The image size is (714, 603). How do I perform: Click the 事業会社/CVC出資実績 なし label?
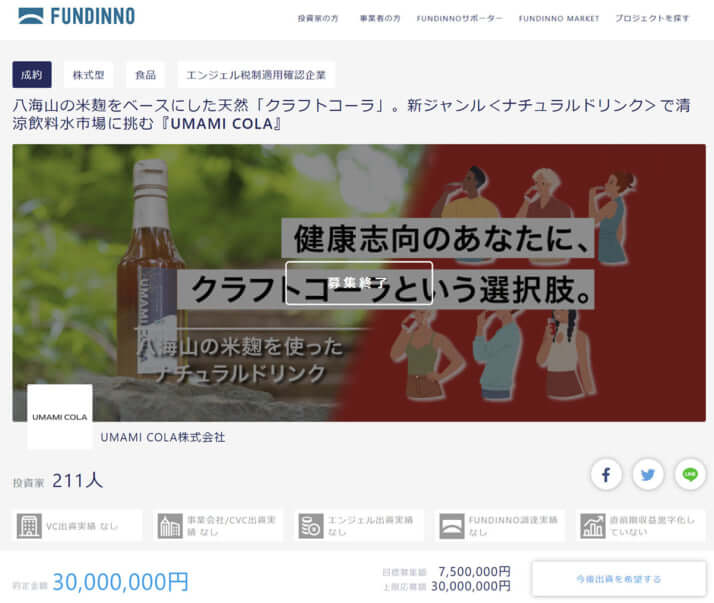tap(231, 526)
